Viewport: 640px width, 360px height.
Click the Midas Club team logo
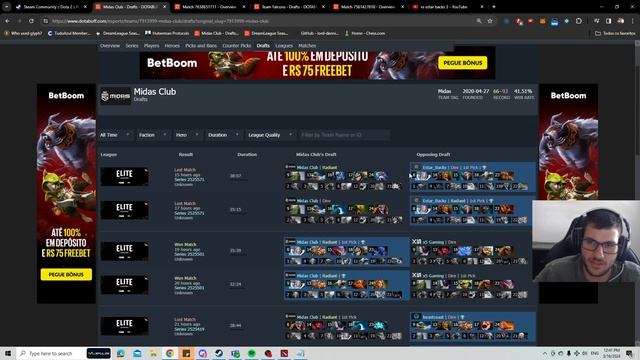click(116, 96)
